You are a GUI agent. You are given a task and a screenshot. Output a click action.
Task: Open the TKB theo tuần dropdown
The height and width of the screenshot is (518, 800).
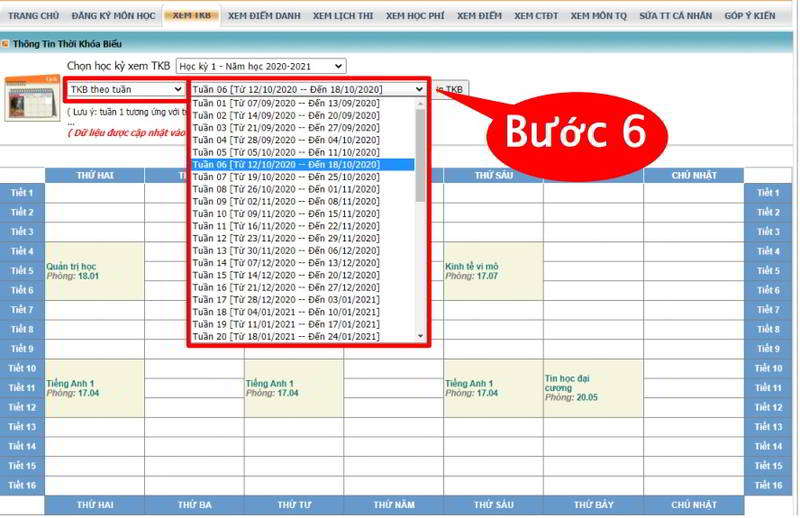(126, 90)
